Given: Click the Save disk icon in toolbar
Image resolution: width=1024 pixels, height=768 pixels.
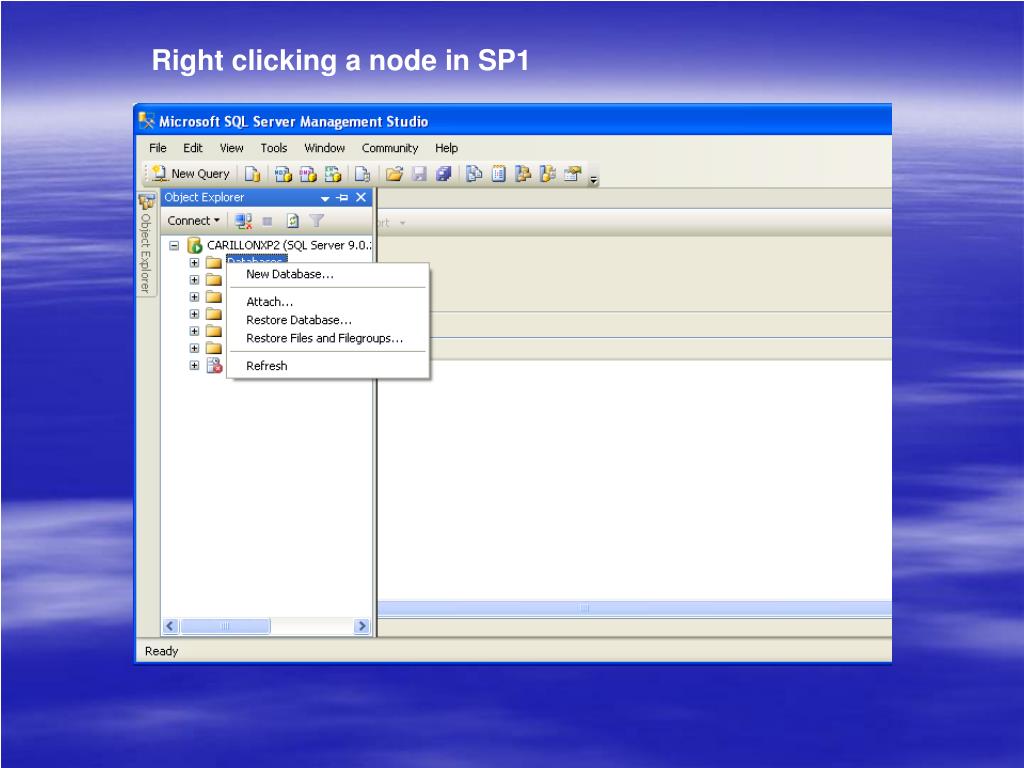Looking at the screenshot, I should 419,174.
